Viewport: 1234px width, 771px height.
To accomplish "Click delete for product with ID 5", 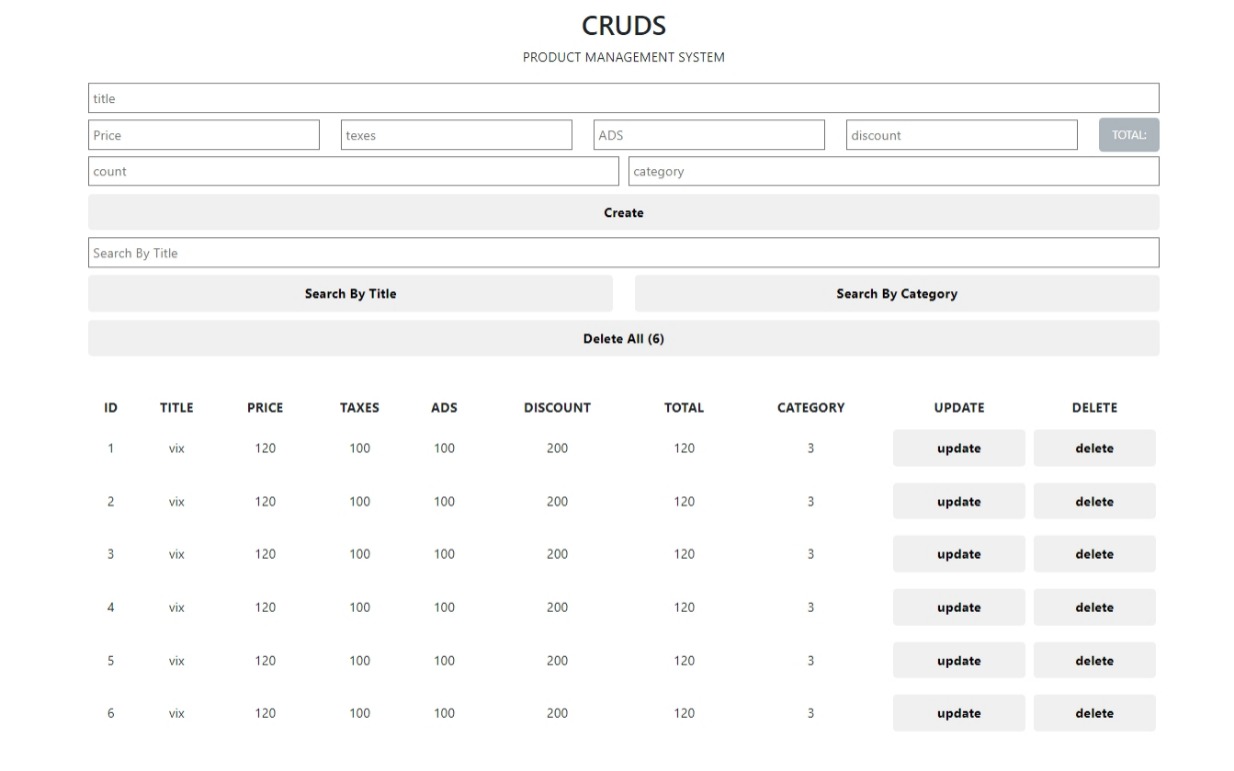I will click(1094, 660).
